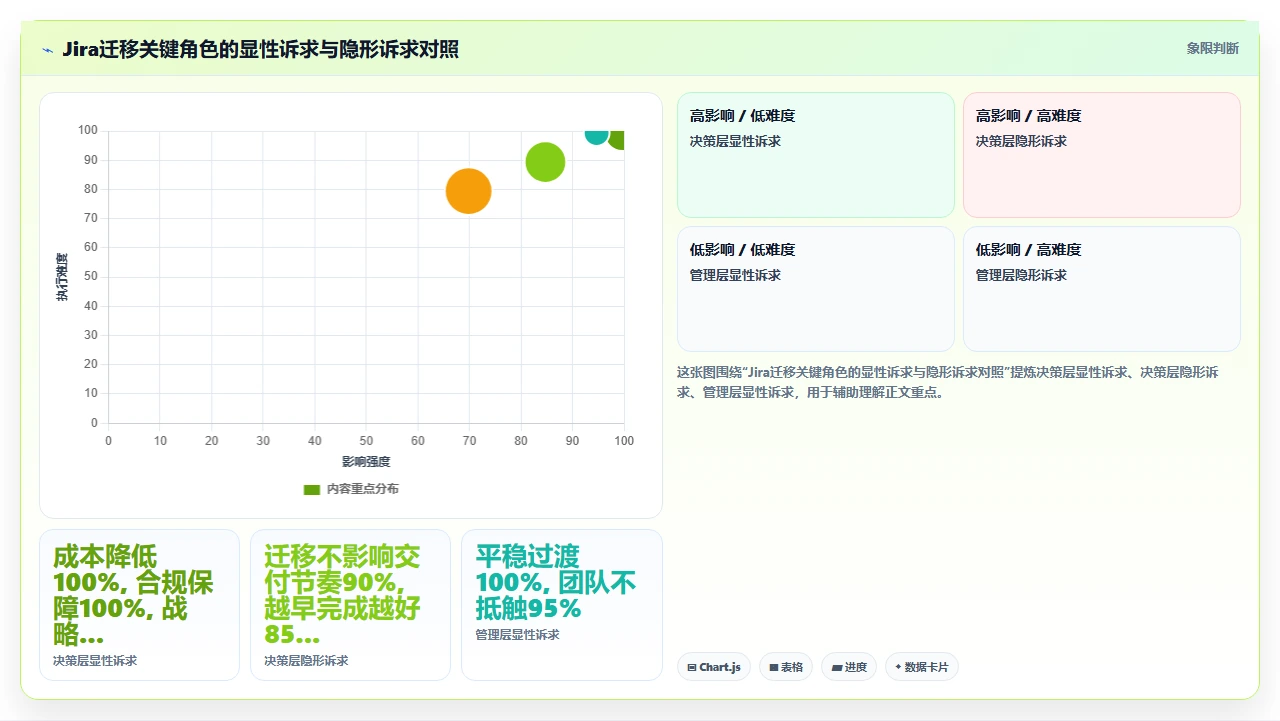Click the 象限判断 label in header
This screenshot has width=1280, height=721.
[1212, 48]
